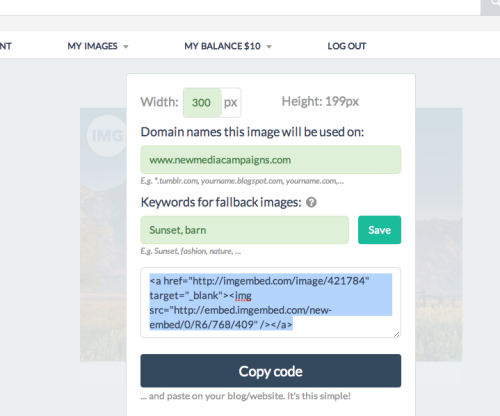Click the partially visible NT menu item
This screenshot has width=500, height=416.
coord(6,46)
